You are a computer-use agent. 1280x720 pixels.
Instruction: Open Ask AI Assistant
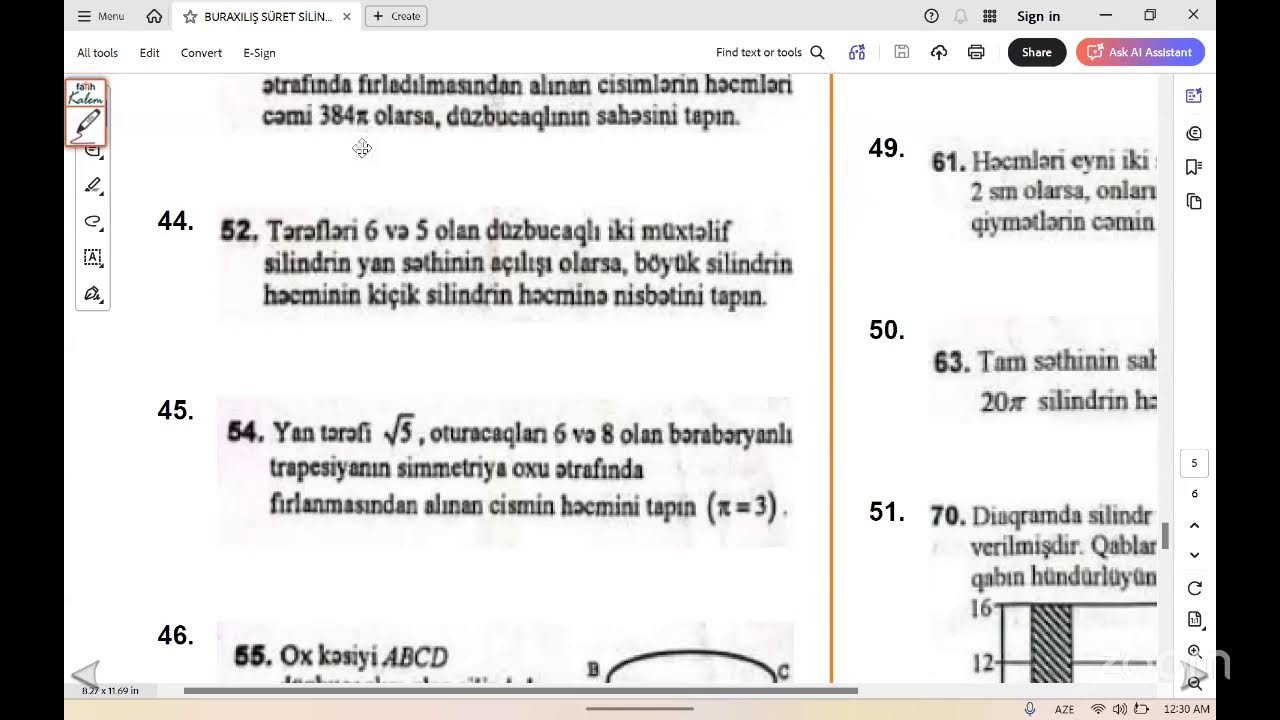pos(1140,53)
